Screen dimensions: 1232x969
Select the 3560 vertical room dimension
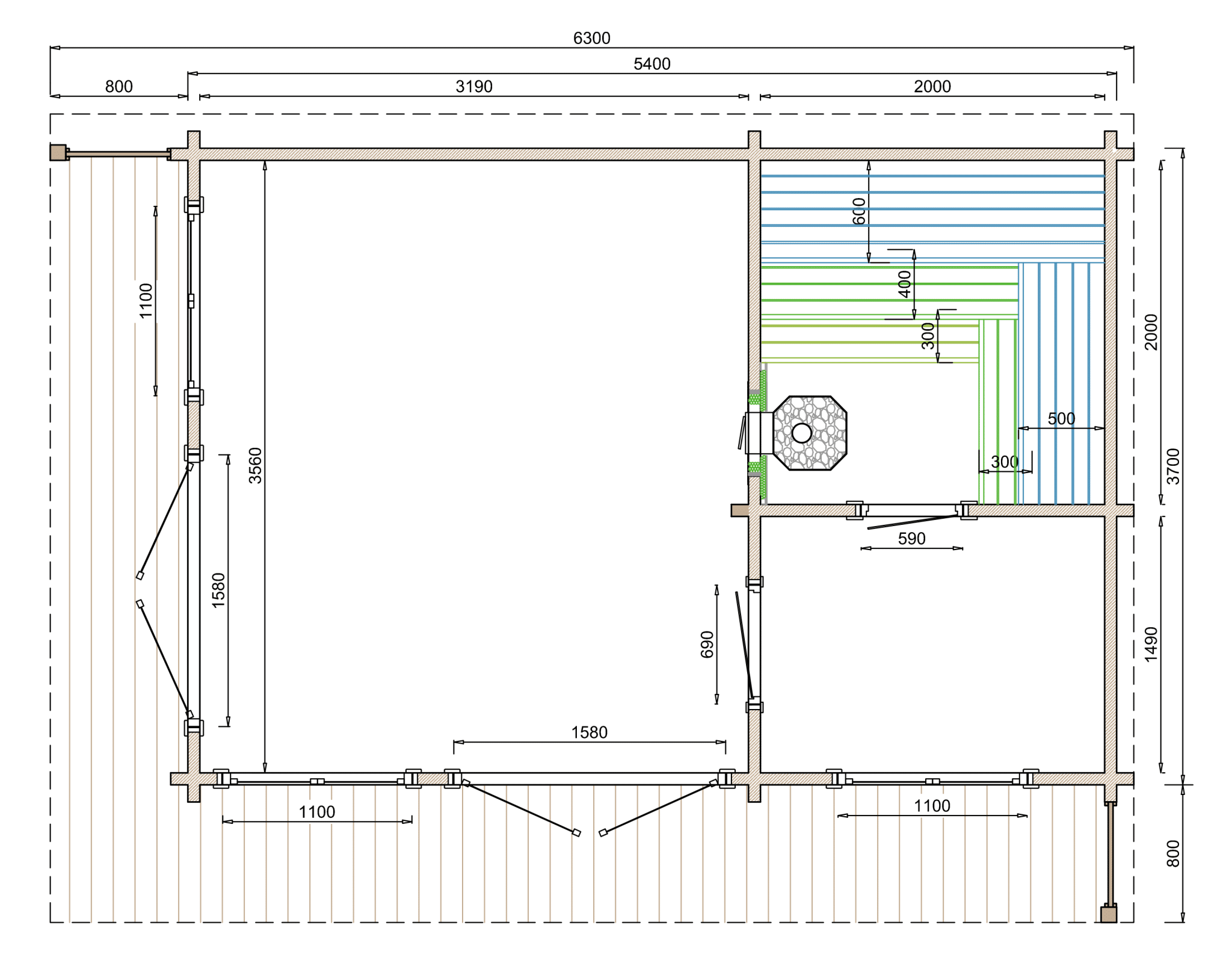pos(256,465)
